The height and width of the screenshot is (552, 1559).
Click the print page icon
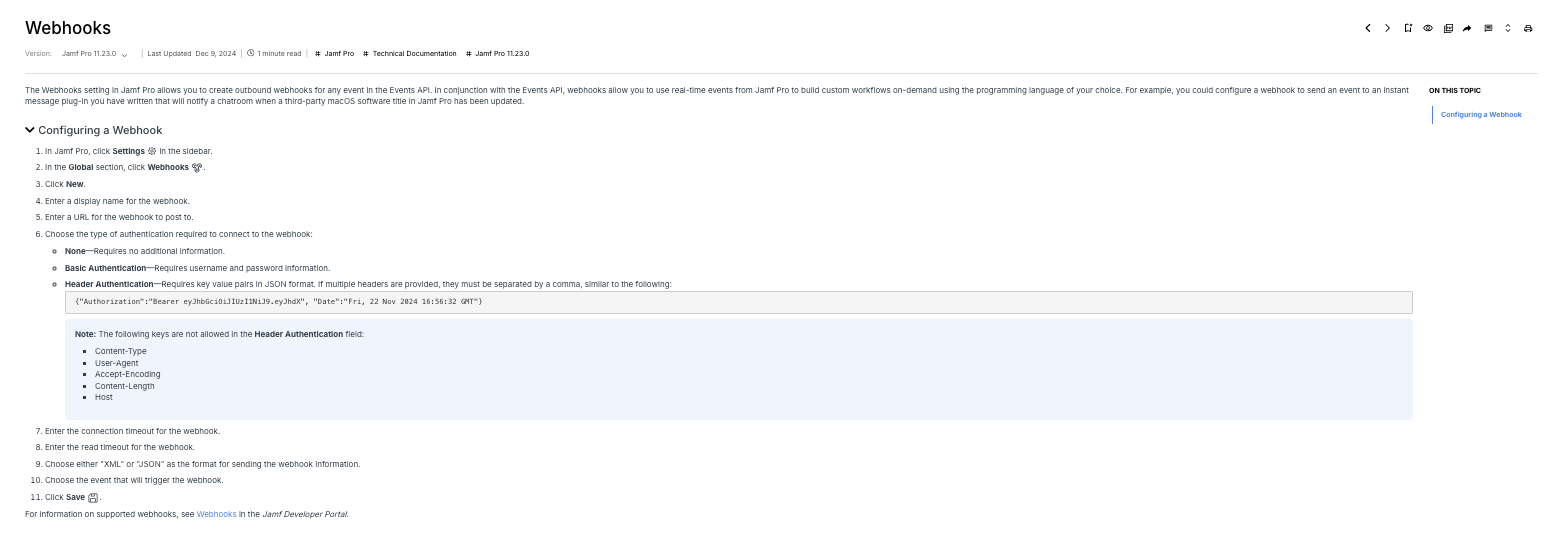click(1528, 28)
